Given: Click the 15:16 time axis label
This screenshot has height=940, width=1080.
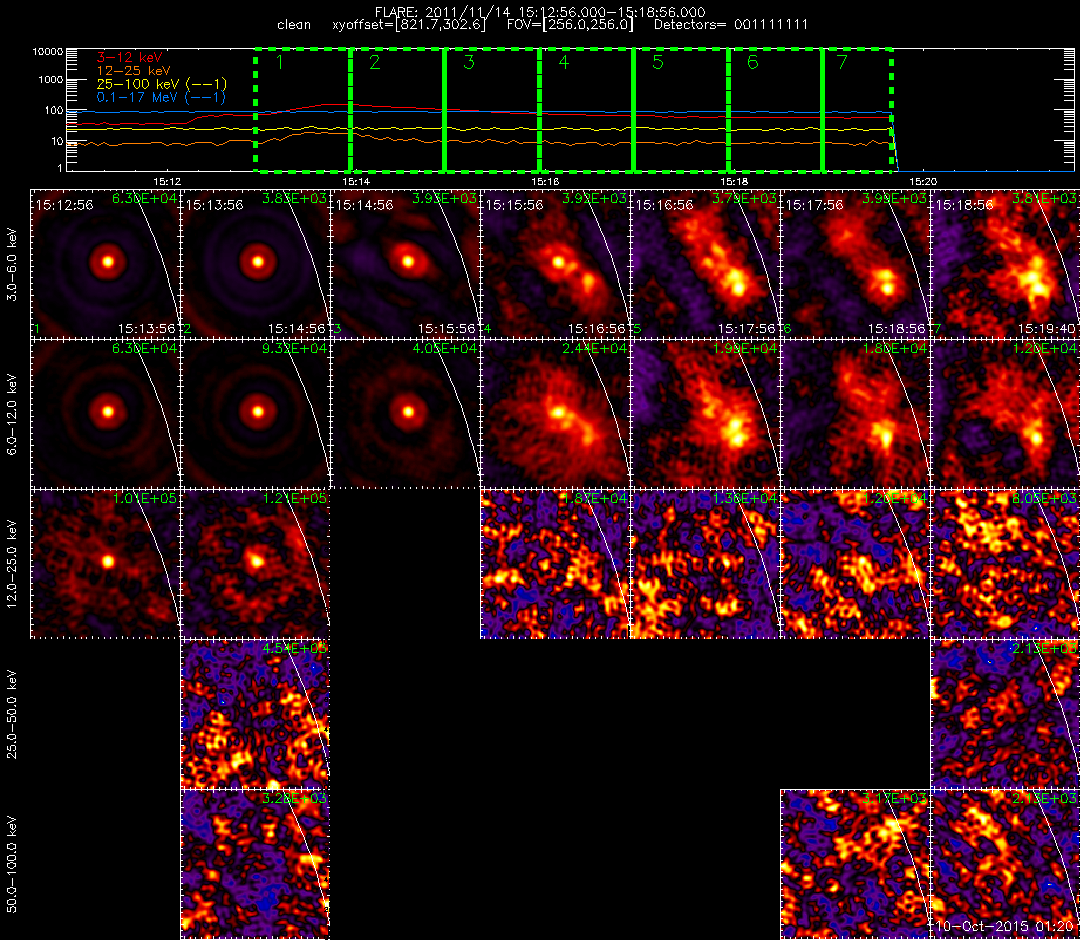Looking at the screenshot, I should point(545,181).
